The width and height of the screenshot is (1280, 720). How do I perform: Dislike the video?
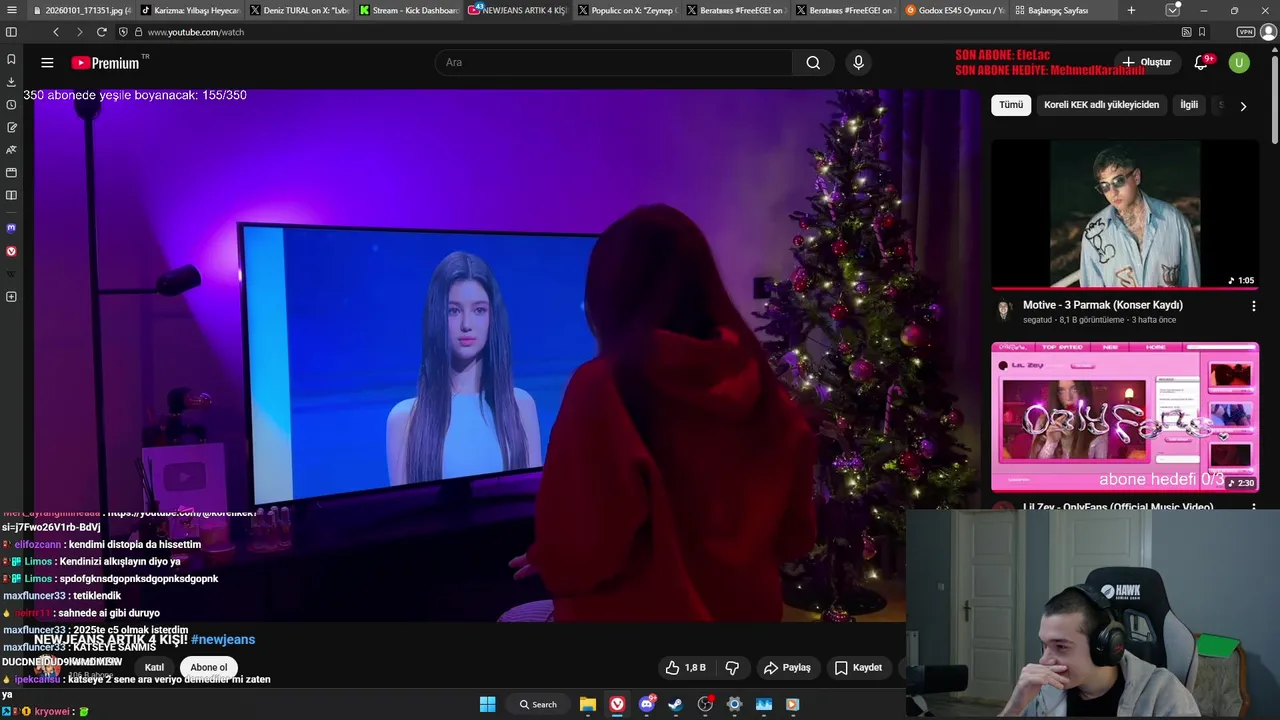coord(732,667)
